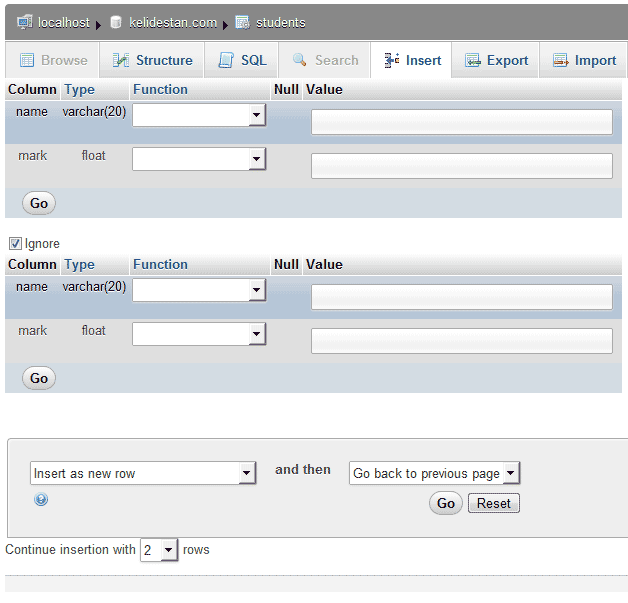628x603 pixels.
Task: Open function dropdown for mark in first form
Action: (199, 159)
